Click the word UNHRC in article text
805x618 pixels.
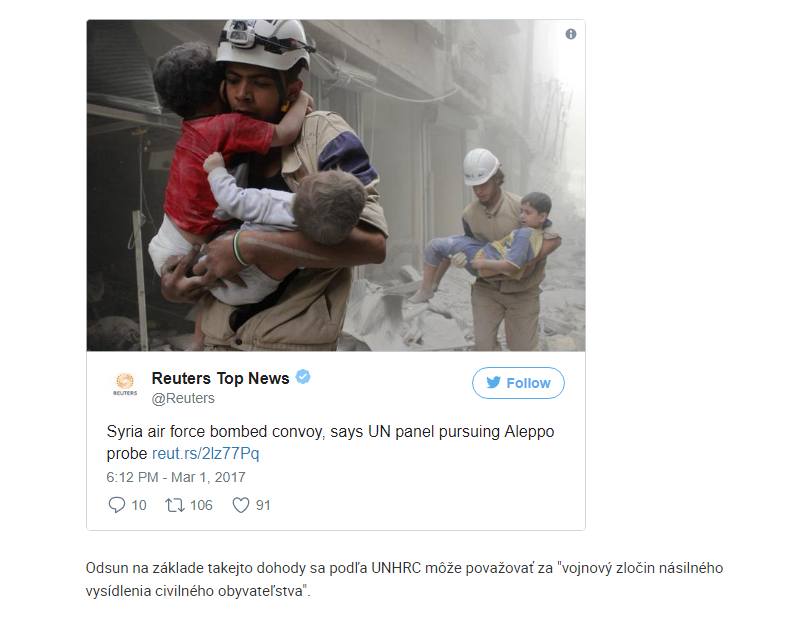click(x=396, y=568)
